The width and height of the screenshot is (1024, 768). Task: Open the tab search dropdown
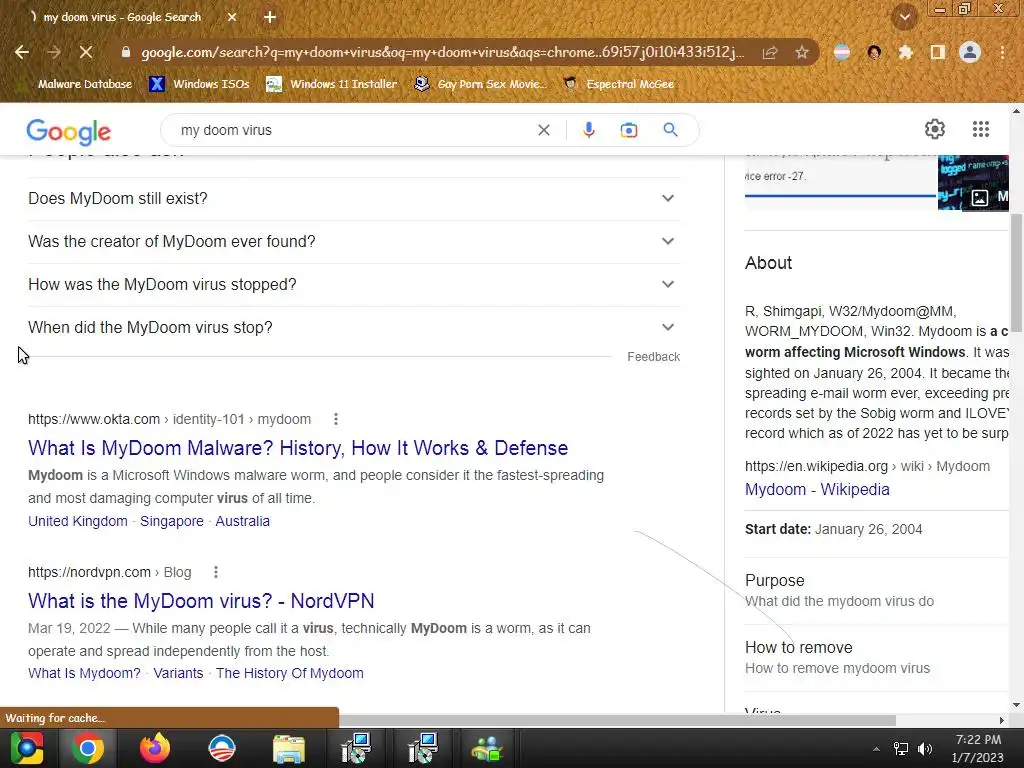point(904,17)
